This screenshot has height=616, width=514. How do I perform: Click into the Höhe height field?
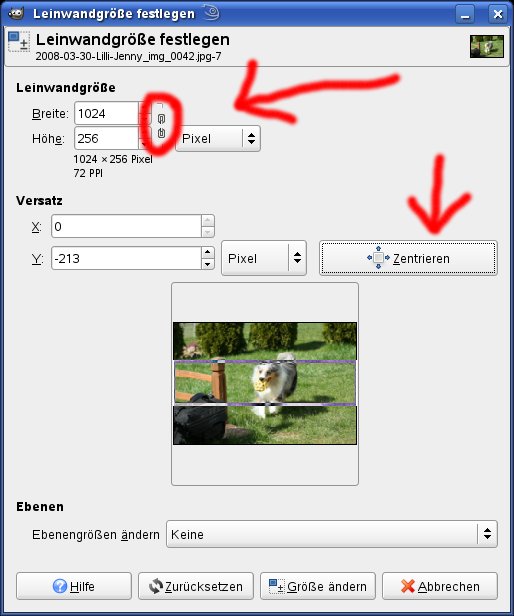[106, 138]
